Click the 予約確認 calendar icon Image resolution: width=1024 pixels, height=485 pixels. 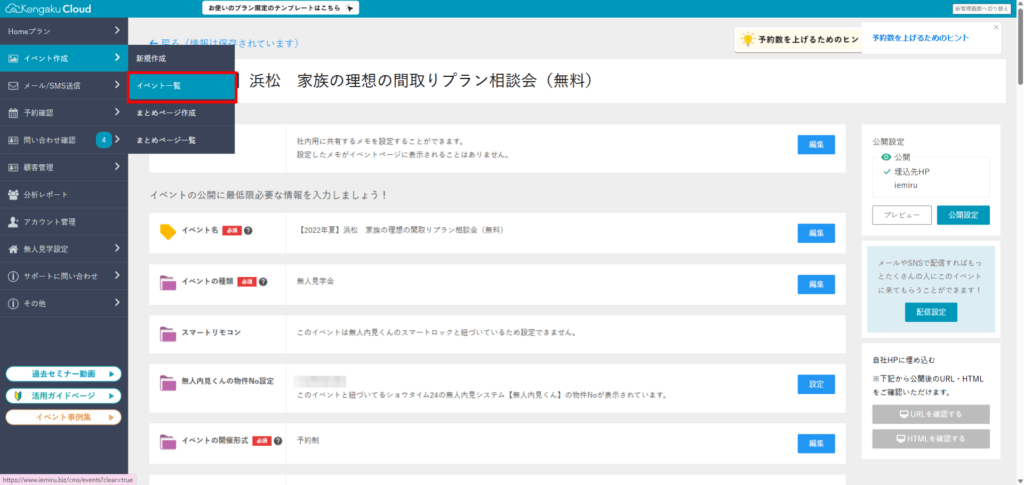13,113
